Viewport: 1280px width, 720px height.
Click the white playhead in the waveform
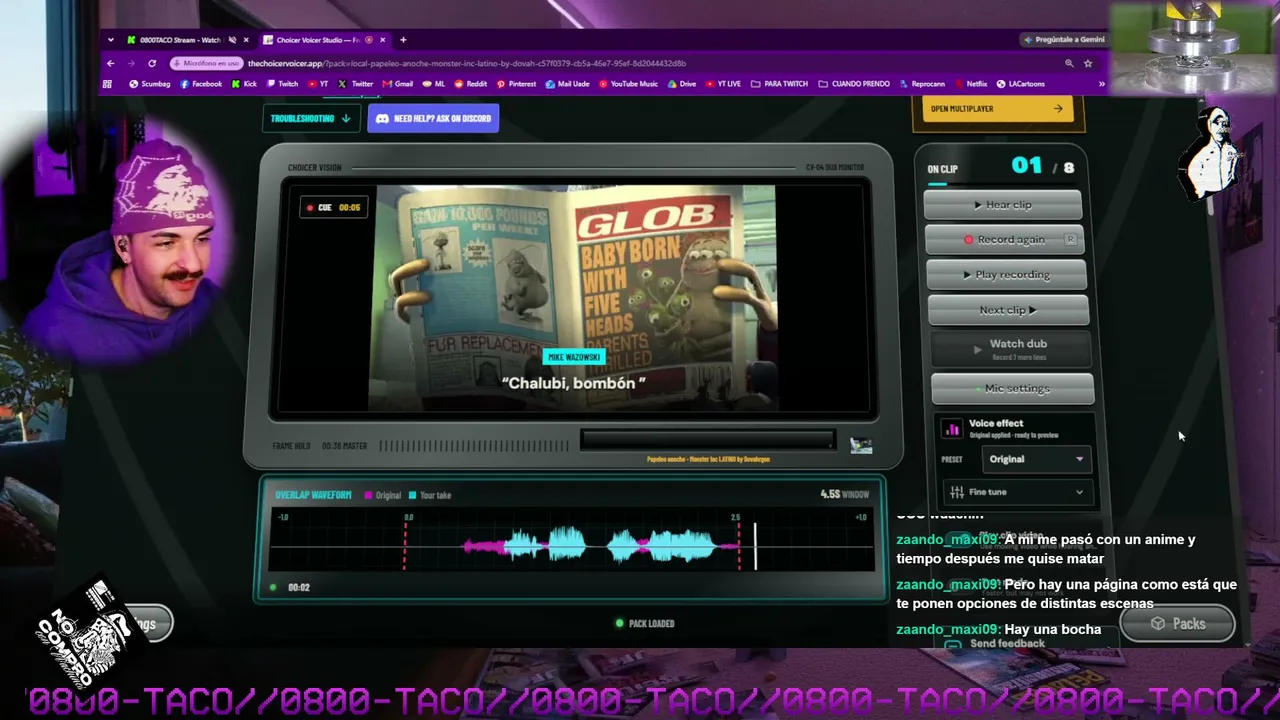point(755,546)
